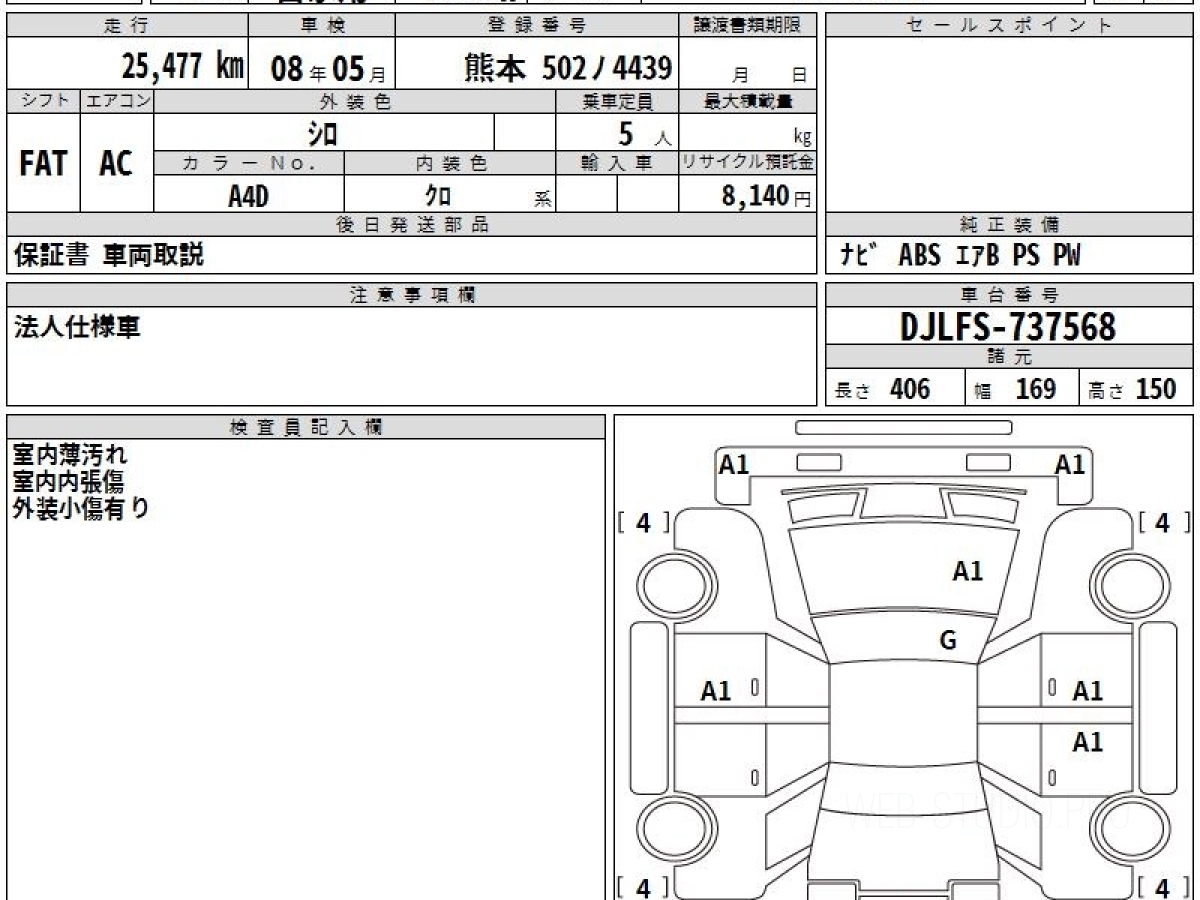1200x900 pixels.
Task: Select the 検査員記入欄 section header
Action: click(306, 427)
